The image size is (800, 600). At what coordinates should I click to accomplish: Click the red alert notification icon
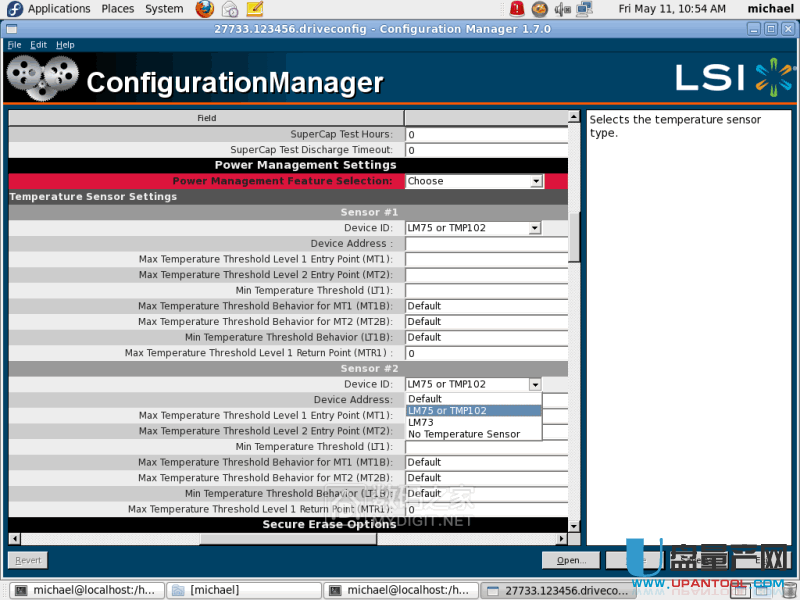click(516, 9)
